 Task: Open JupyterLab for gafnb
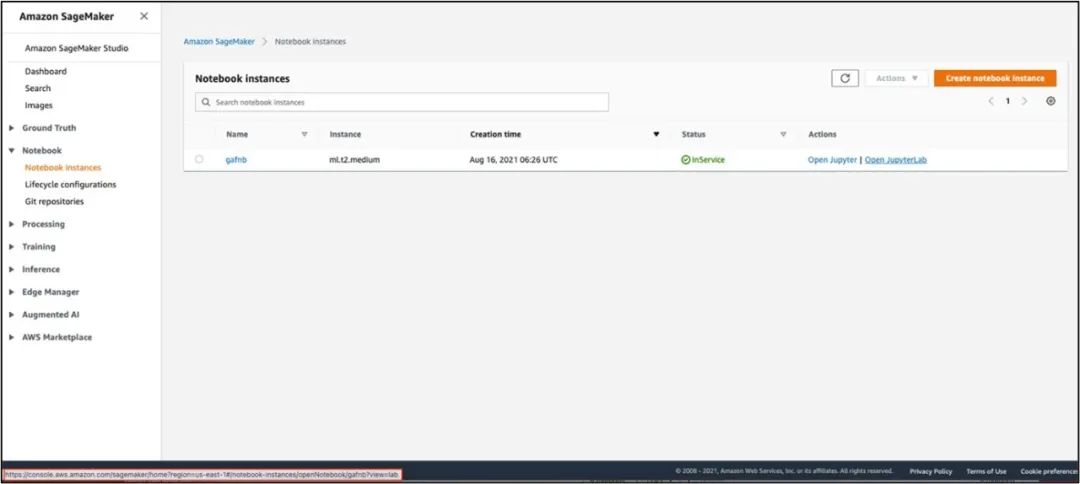[895, 160]
